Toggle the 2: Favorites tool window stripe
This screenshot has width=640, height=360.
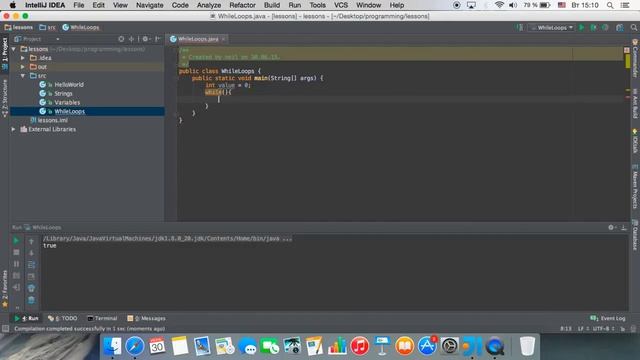point(5,288)
